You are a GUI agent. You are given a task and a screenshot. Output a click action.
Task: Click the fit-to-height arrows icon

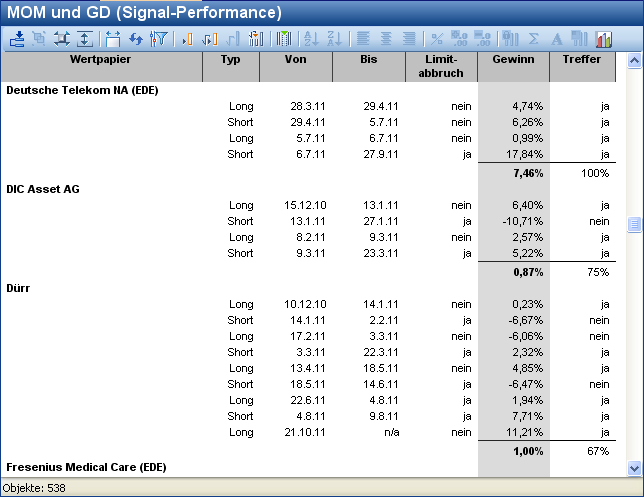tap(85, 39)
